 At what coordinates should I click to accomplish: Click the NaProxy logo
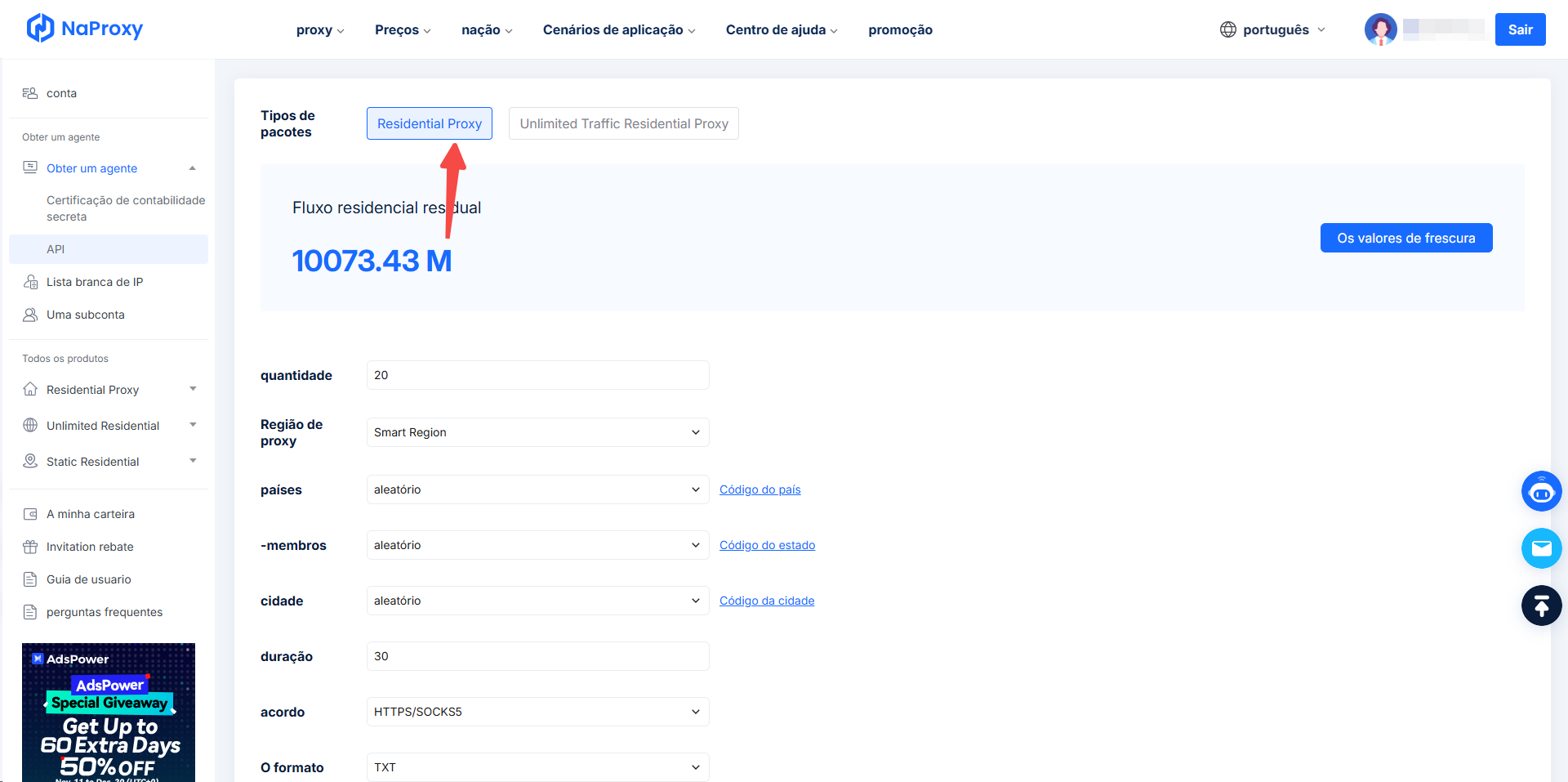coord(85,29)
